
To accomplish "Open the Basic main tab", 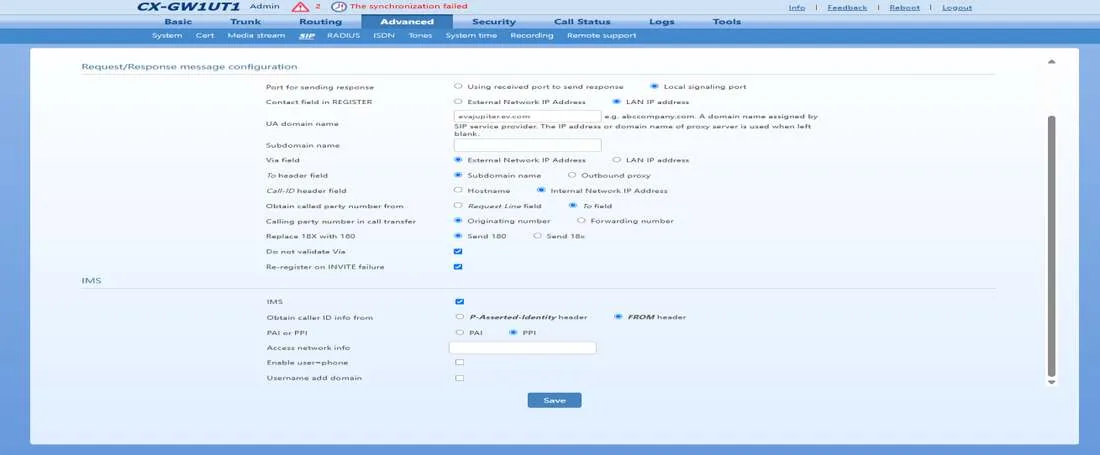I will pos(178,22).
